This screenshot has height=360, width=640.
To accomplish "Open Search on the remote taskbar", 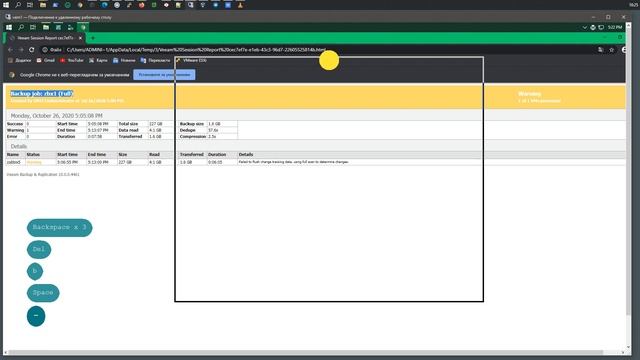I will pyautogui.click(x=21, y=27).
